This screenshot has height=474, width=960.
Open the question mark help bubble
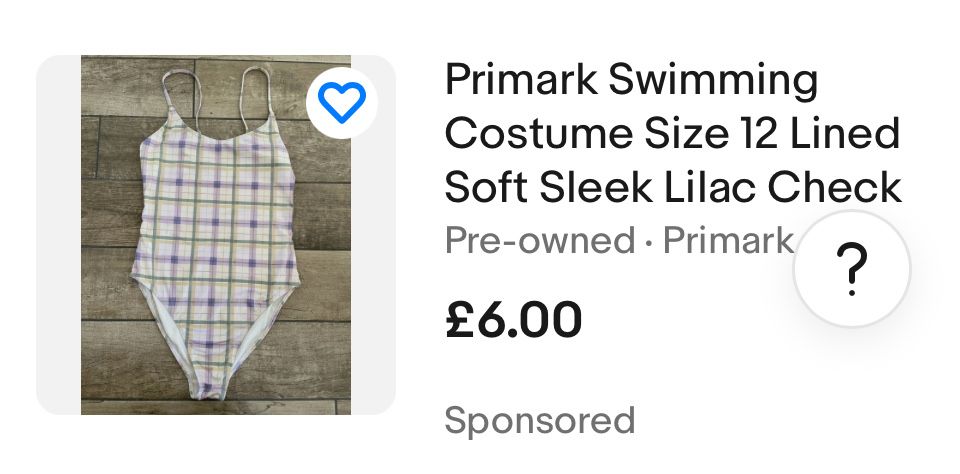(x=852, y=269)
